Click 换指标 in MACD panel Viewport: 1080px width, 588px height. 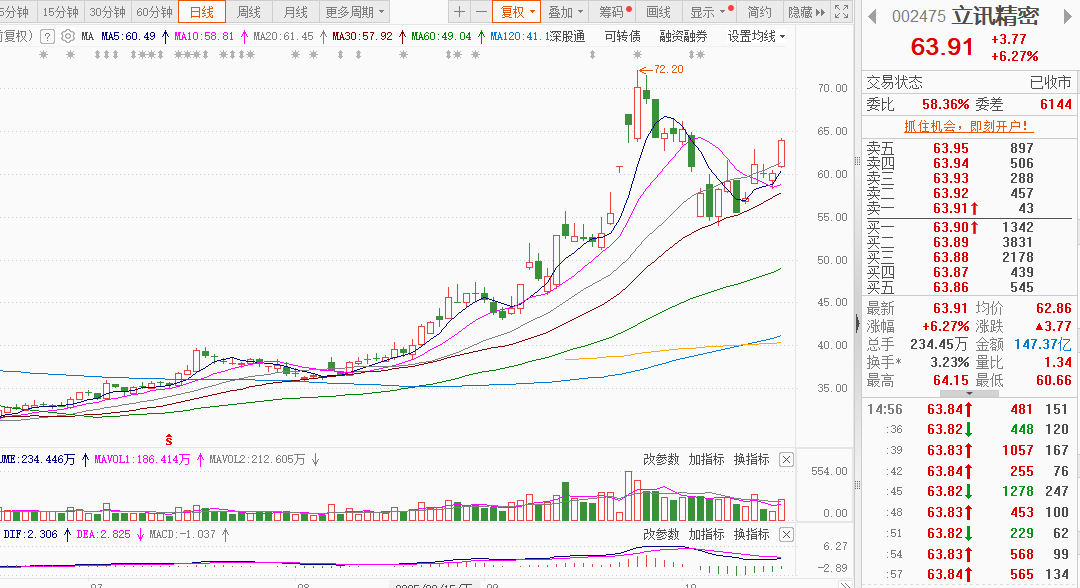(751, 534)
